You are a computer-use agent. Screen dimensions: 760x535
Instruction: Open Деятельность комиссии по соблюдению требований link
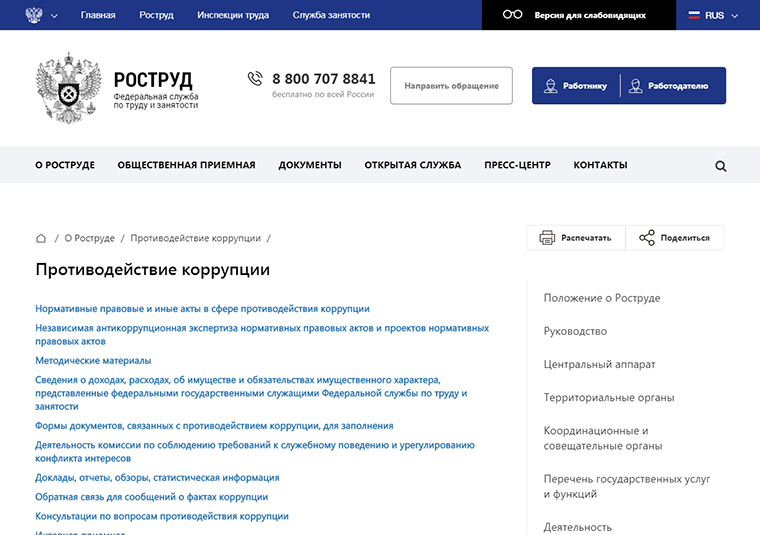coord(254,452)
